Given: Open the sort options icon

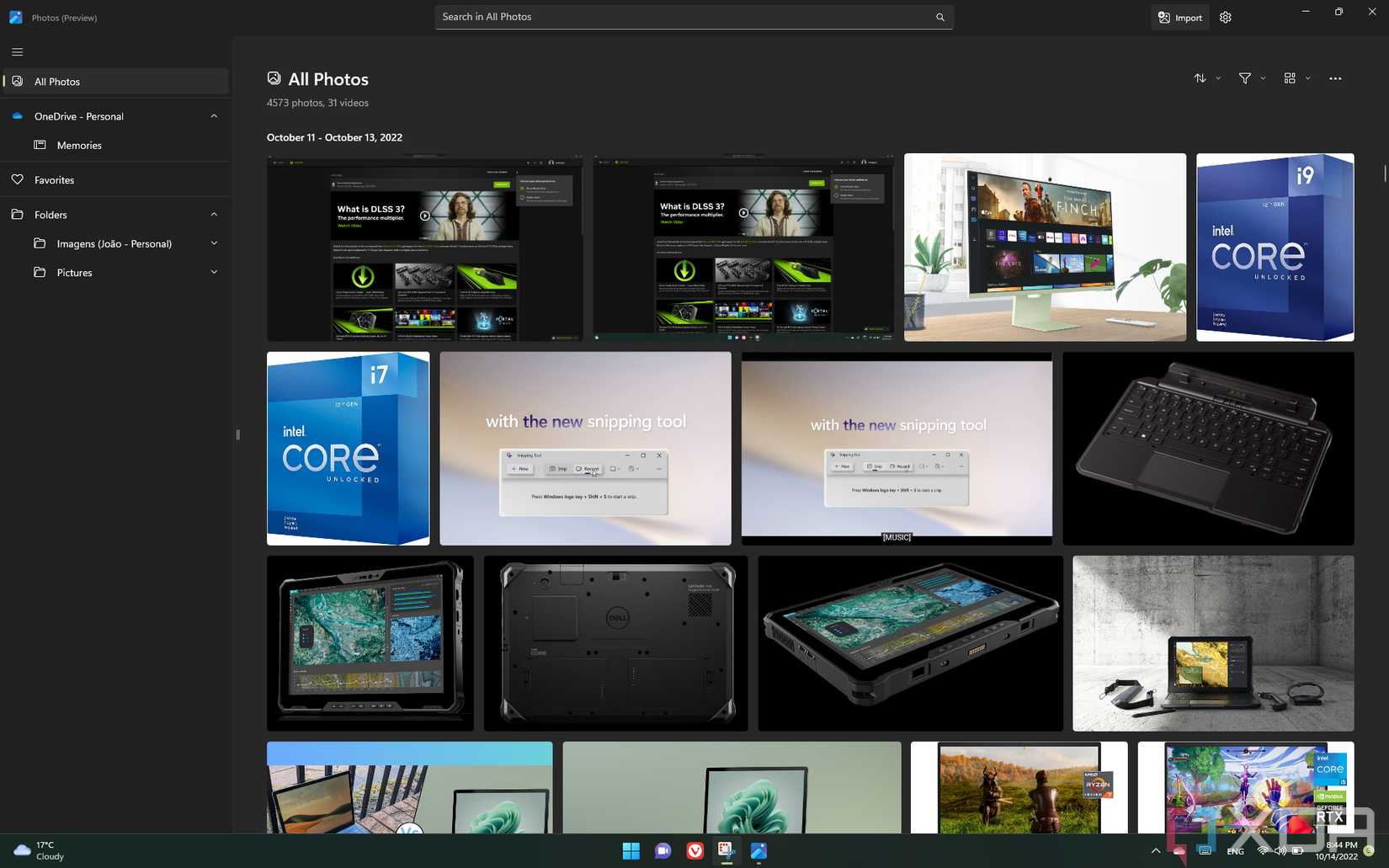Looking at the screenshot, I should 1199,78.
